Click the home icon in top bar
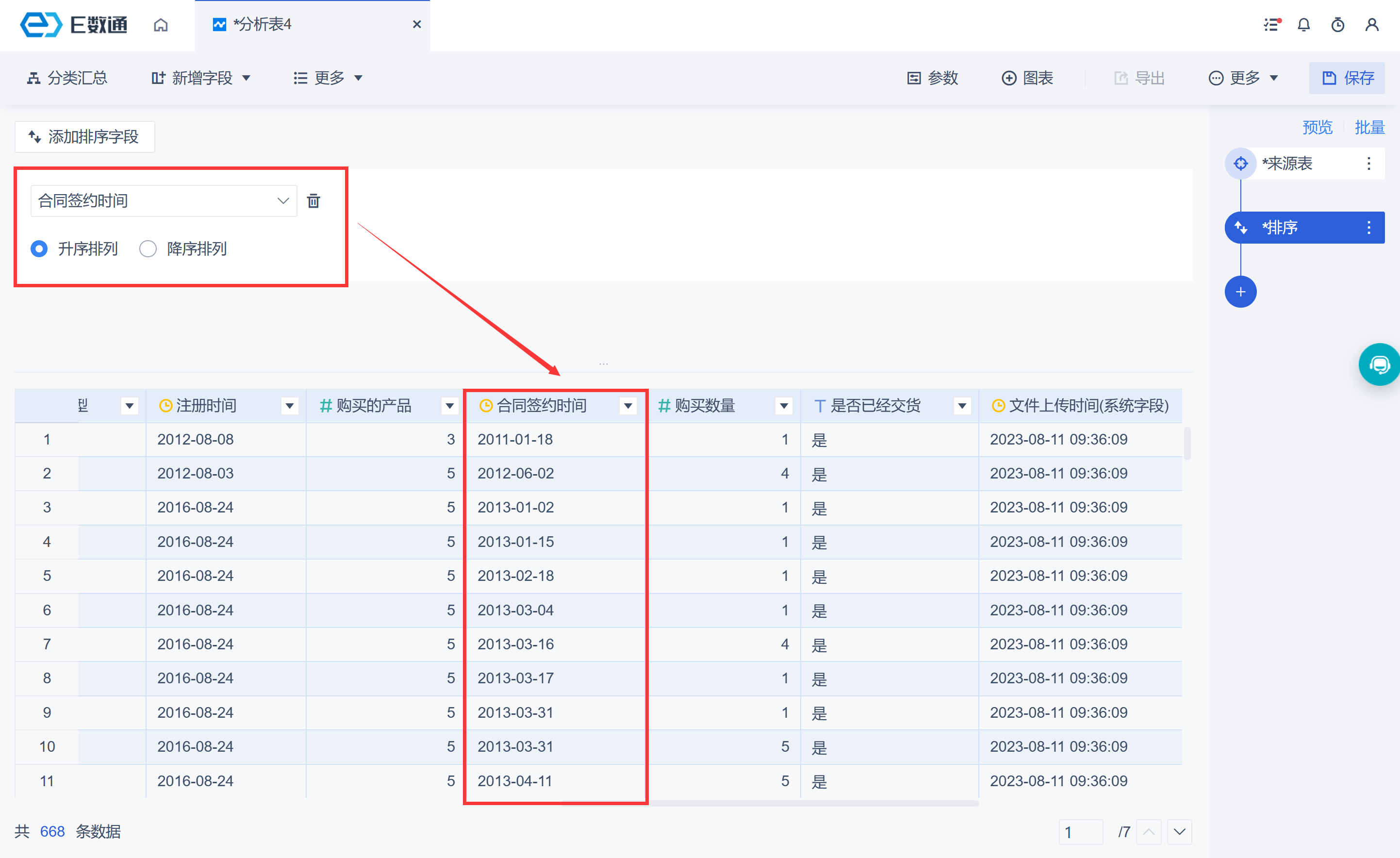Screen dimensions: 1400x858 coord(161,25)
